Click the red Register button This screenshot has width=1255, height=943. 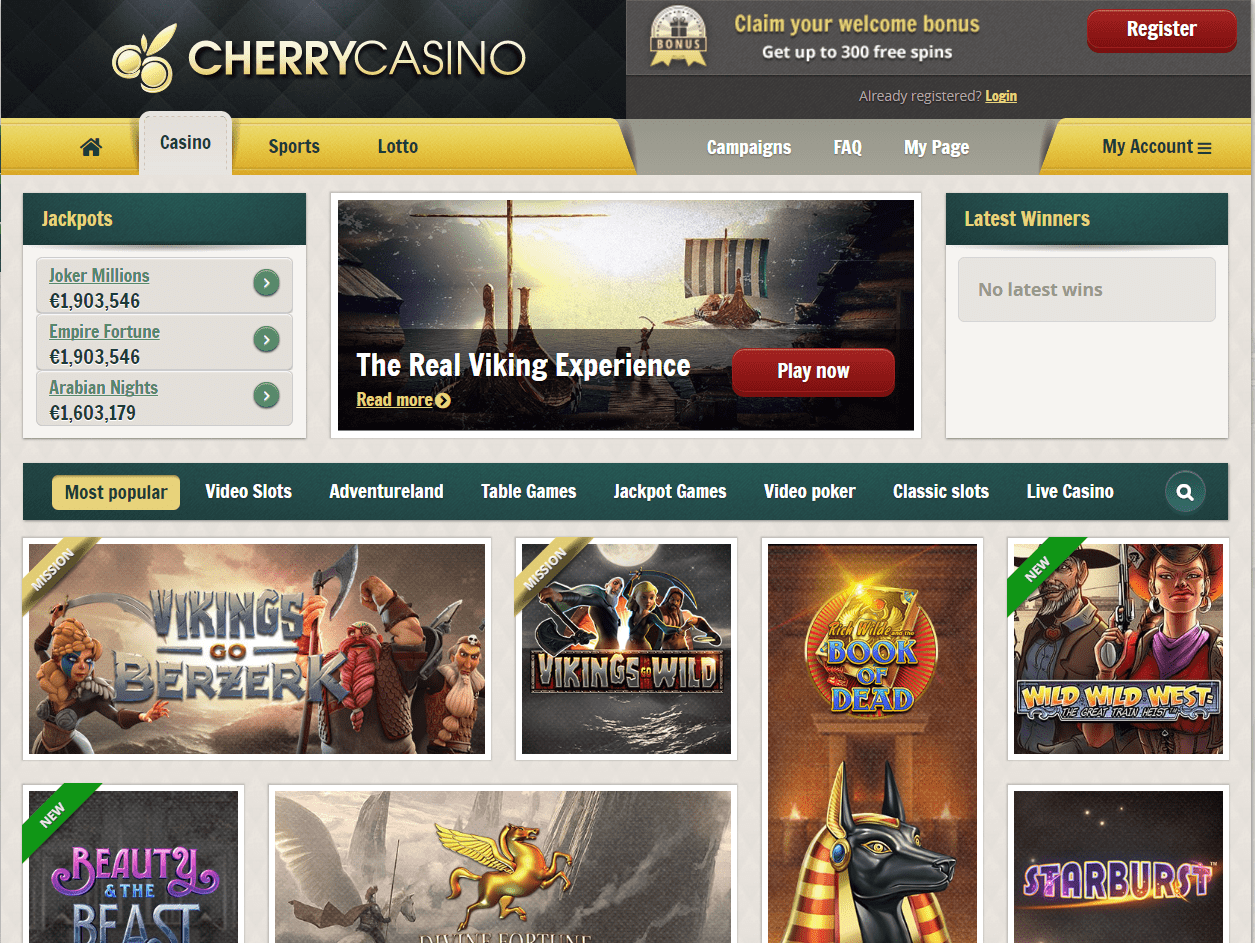(x=1162, y=30)
